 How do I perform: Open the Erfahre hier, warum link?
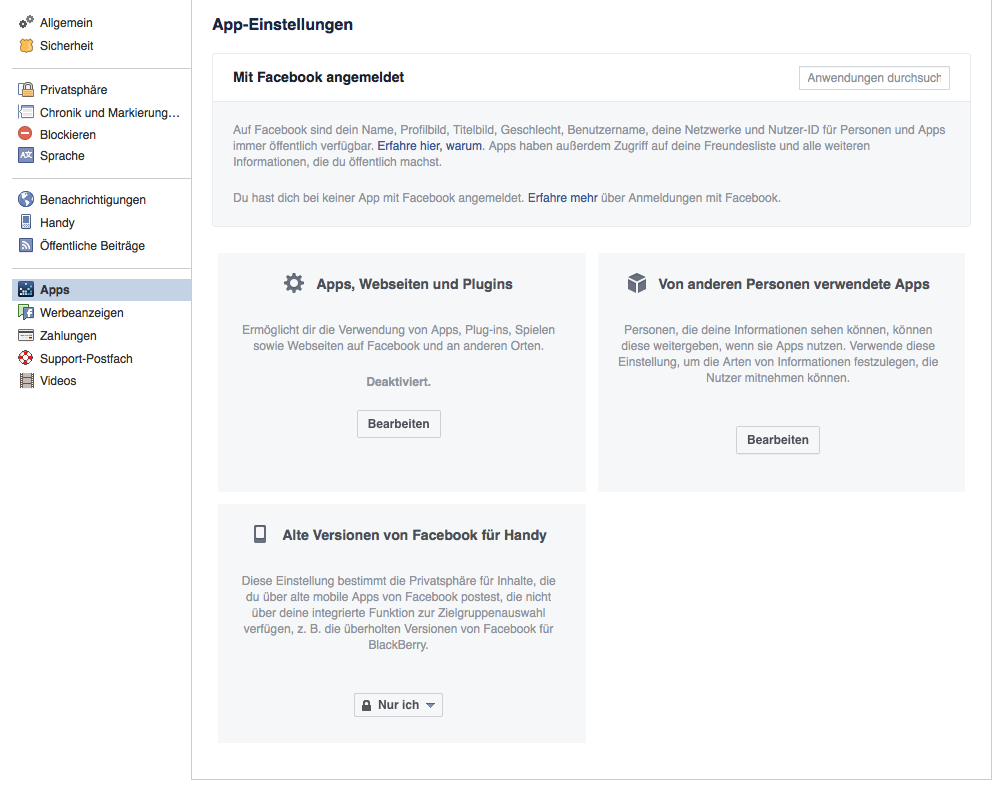[429, 146]
